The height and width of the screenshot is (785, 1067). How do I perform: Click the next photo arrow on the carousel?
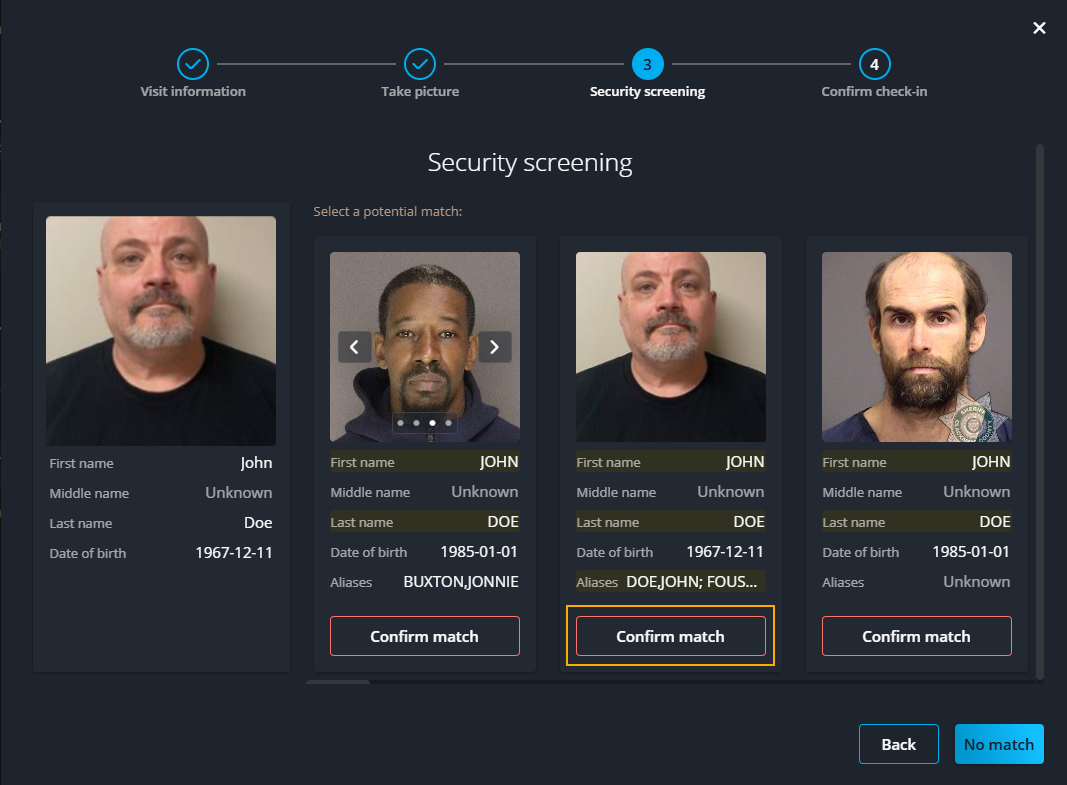tap(494, 347)
